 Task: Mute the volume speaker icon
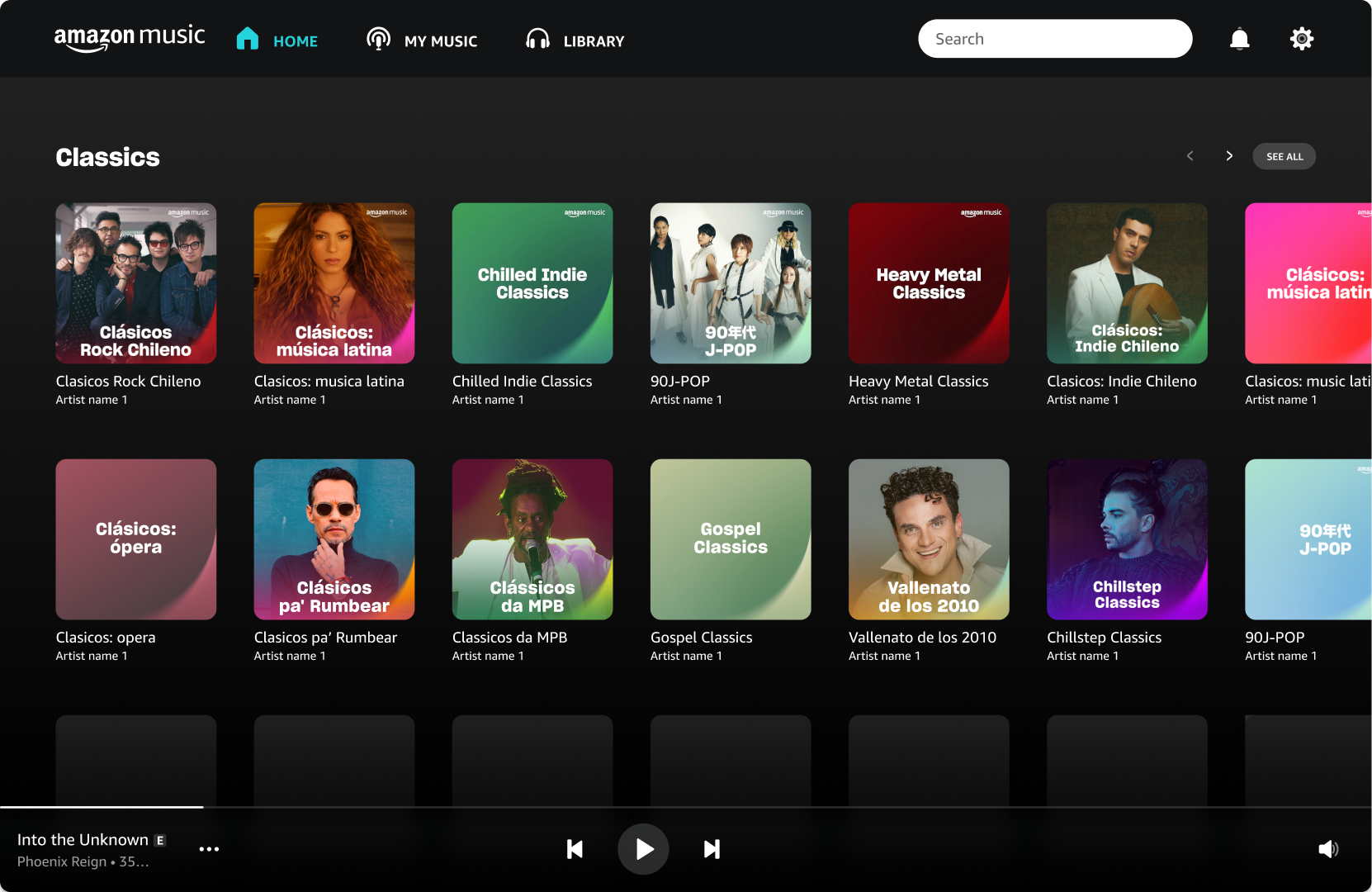[1327, 849]
